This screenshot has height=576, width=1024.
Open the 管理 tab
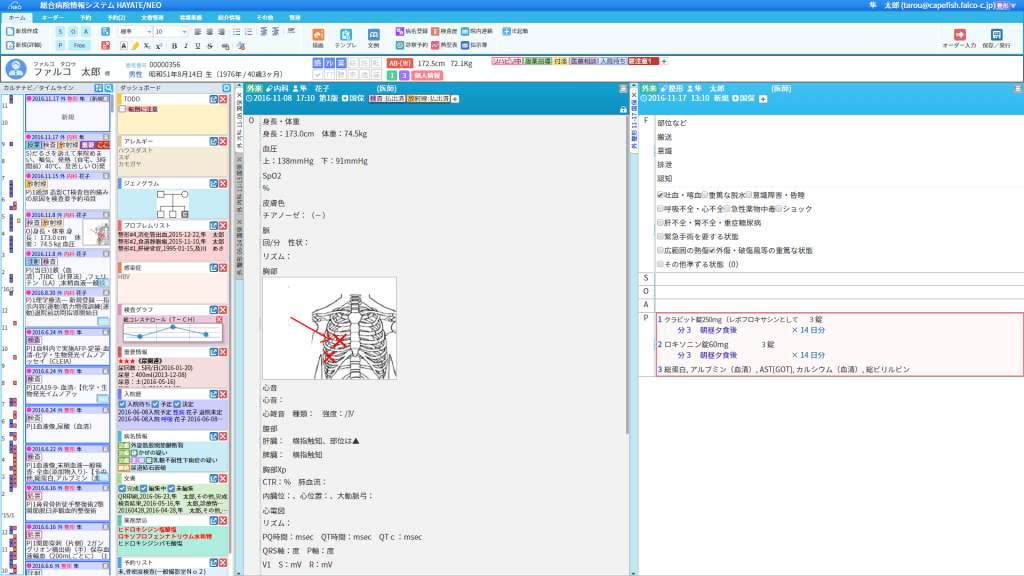(295, 18)
